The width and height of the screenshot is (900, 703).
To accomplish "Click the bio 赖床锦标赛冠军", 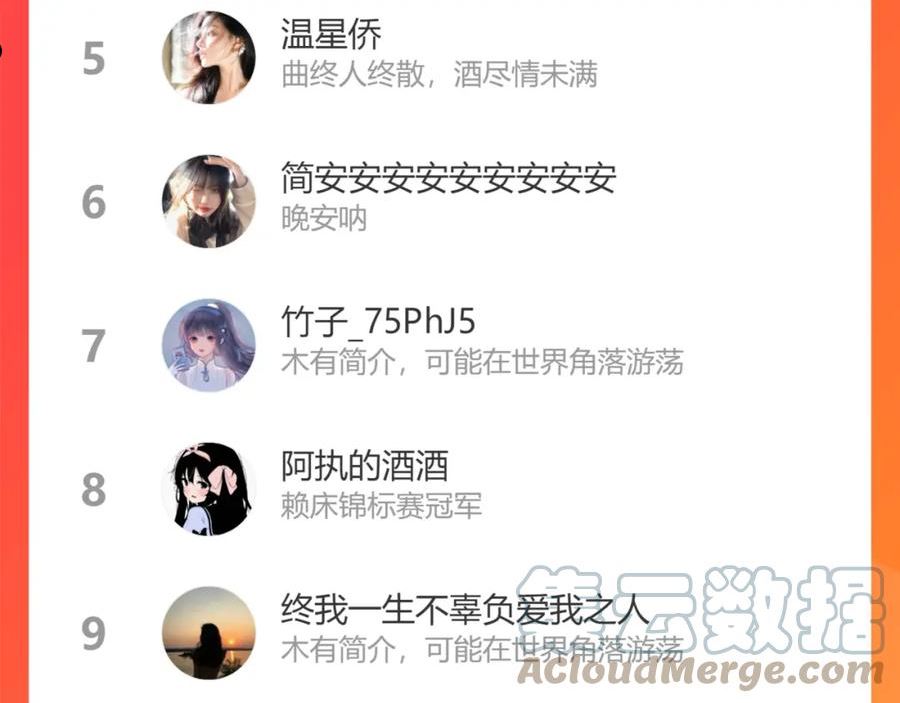I will coord(381,506).
